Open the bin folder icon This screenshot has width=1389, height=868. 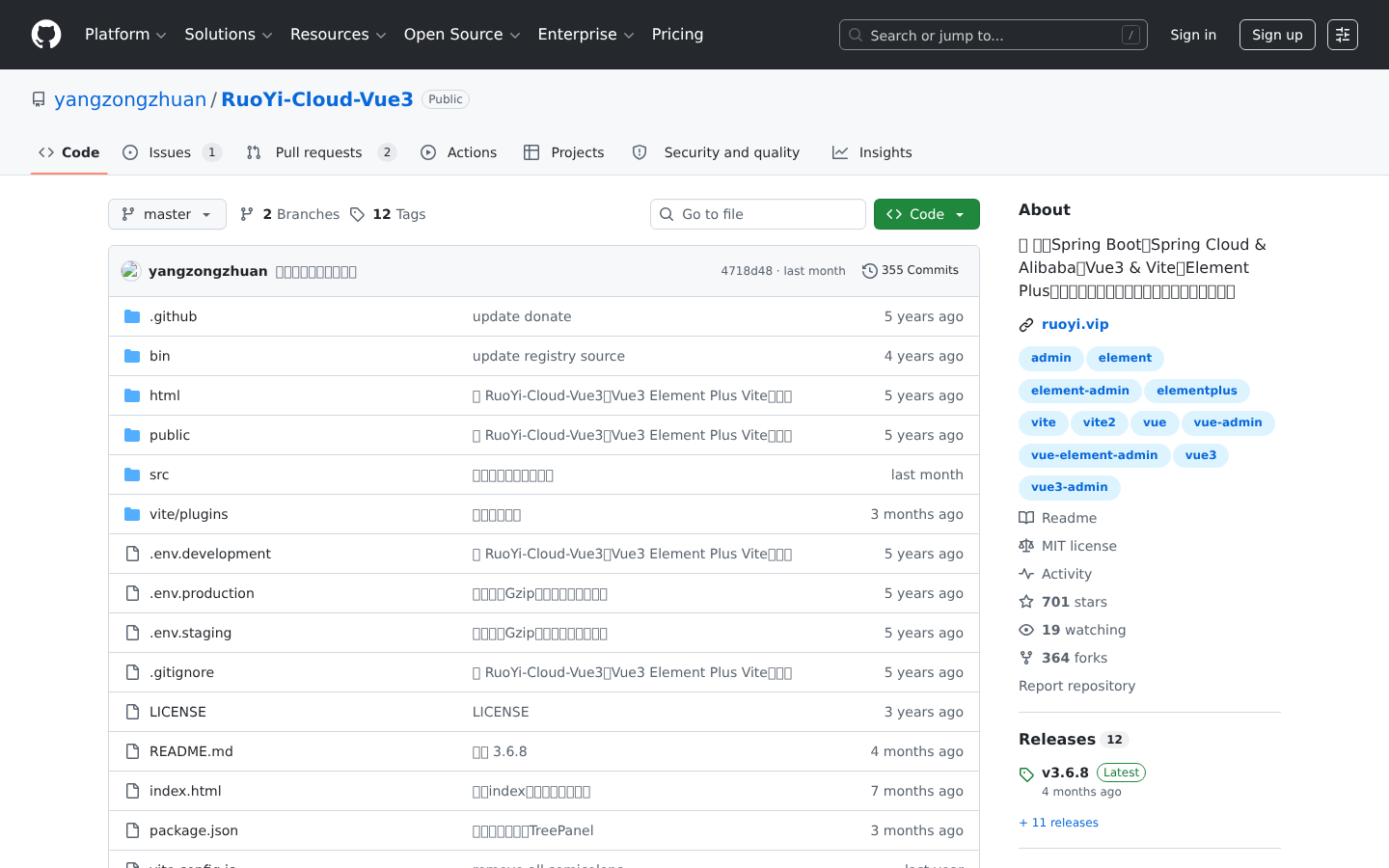pyautogui.click(x=132, y=356)
